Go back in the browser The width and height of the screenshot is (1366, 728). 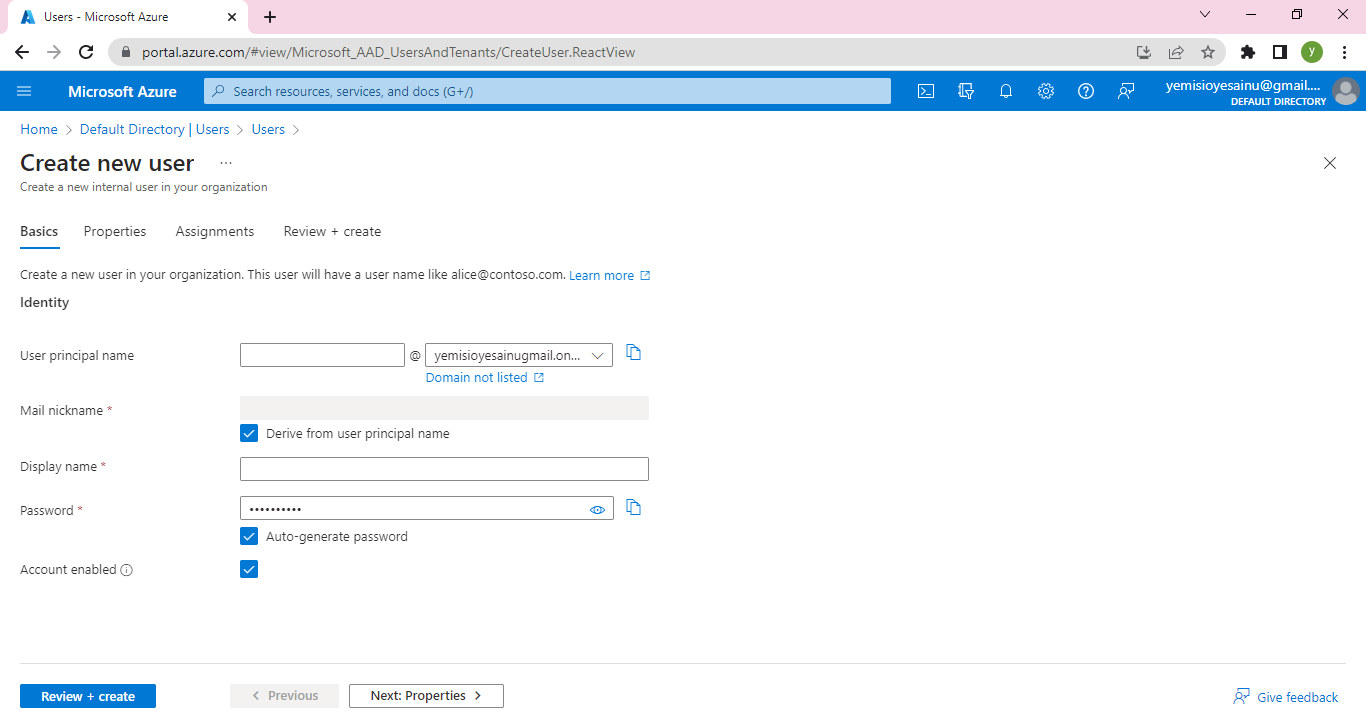pyautogui.click(x=22, y=52)
